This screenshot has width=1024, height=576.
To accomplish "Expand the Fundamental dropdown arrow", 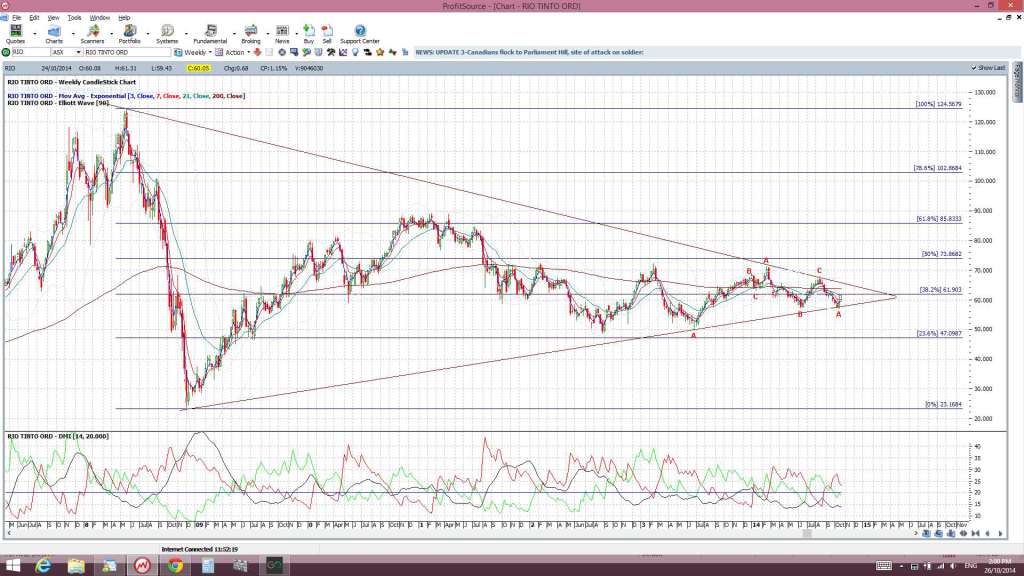I will click(234, 33).
